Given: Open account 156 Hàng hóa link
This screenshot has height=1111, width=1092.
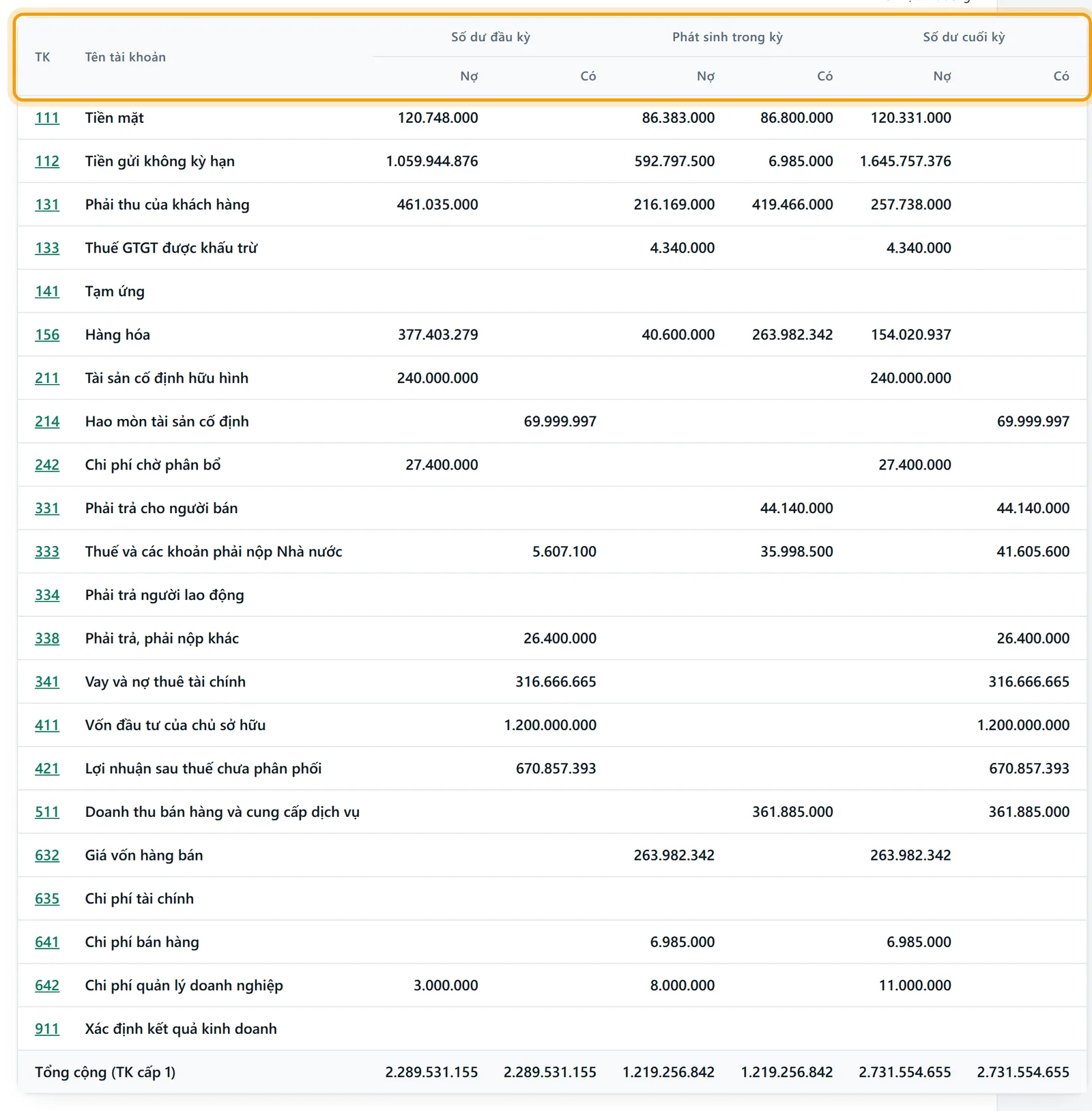Looking at the screenshot, I should click(x=47, y=334).
